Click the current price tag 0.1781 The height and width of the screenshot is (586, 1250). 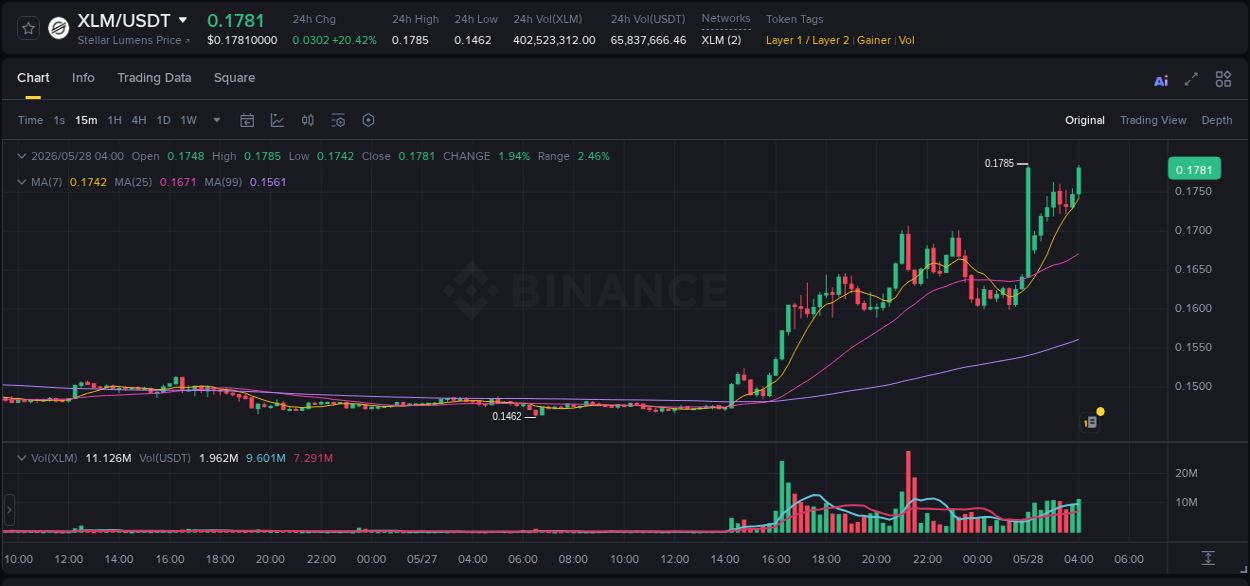1194,169
